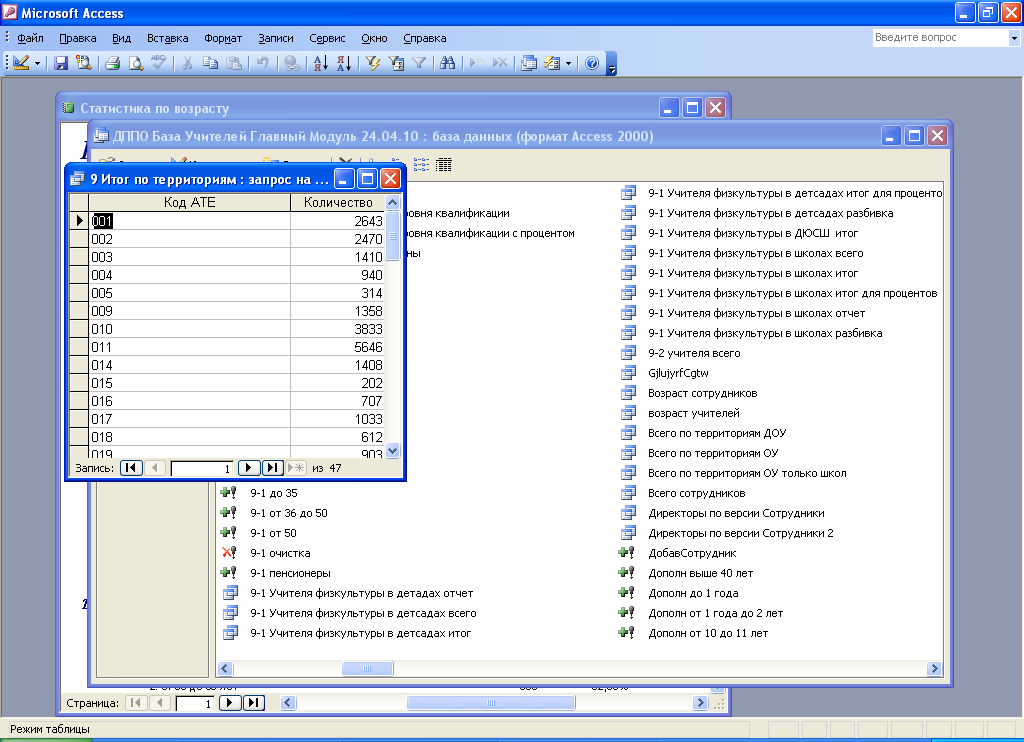Screen dimensions: 1024x742
Task: Expand the New Object dropdown arrow
Action: point(569,63)
